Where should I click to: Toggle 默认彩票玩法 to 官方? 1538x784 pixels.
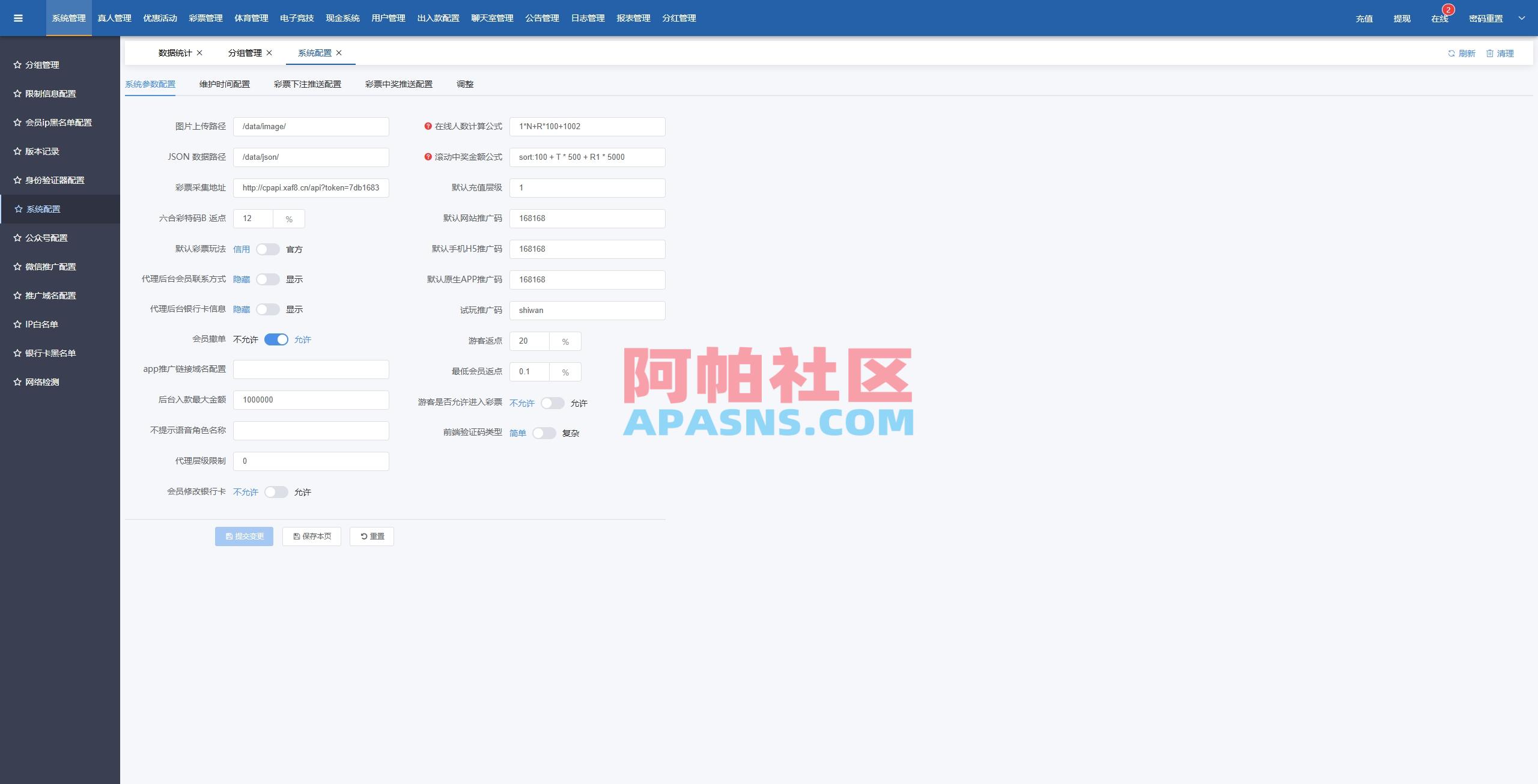[268, 249]
